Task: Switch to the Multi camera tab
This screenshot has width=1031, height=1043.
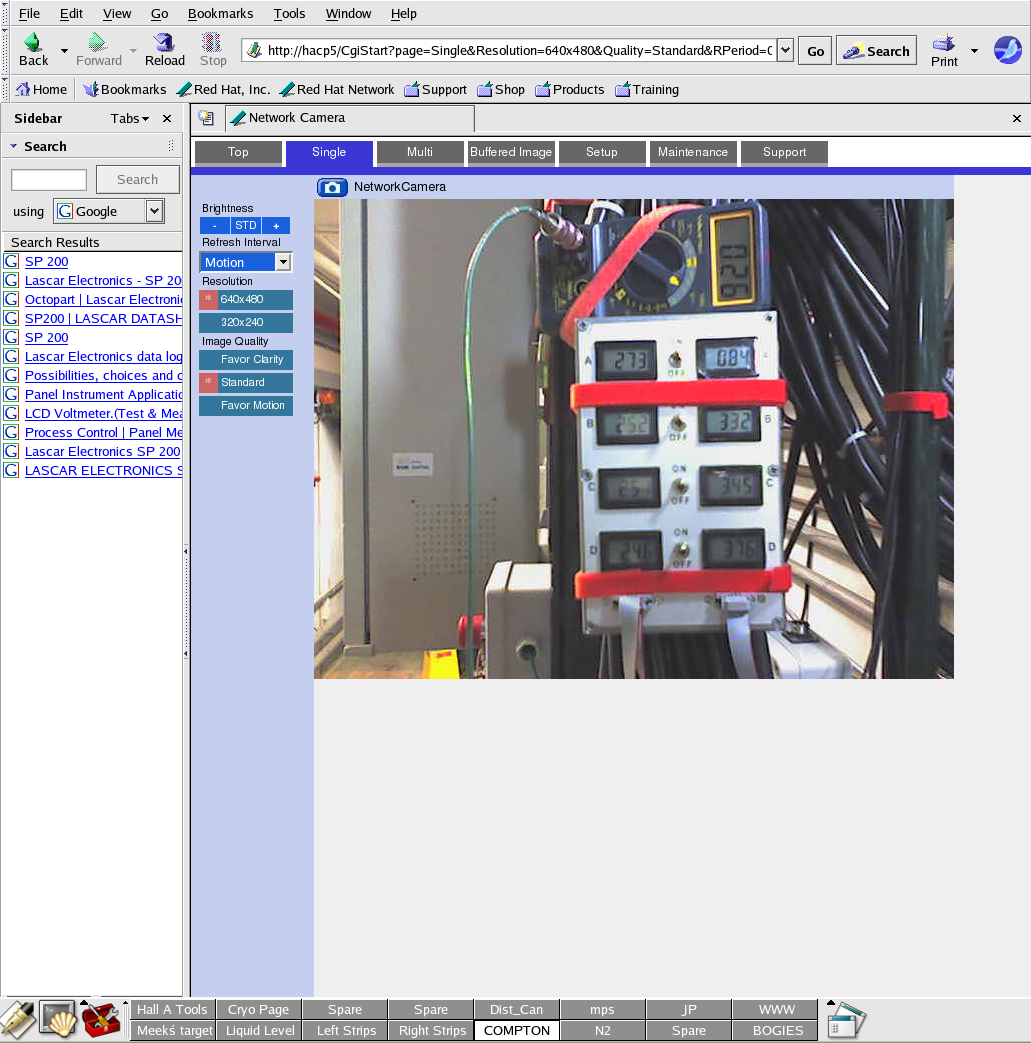Action: (x=420, y=152)
